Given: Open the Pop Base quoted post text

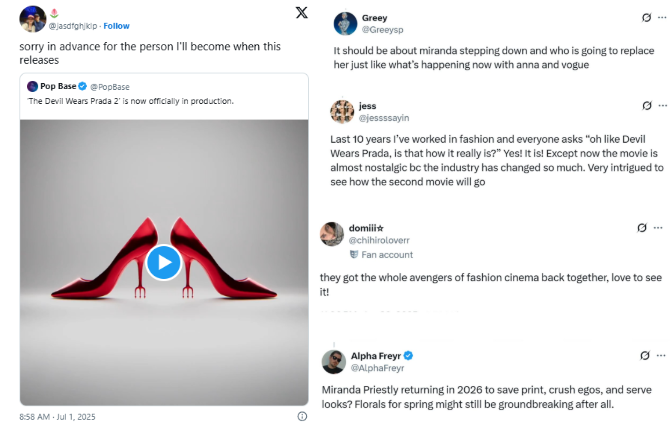Looking at the screenshot, I should pyautogui.click(x=130, y=101).
